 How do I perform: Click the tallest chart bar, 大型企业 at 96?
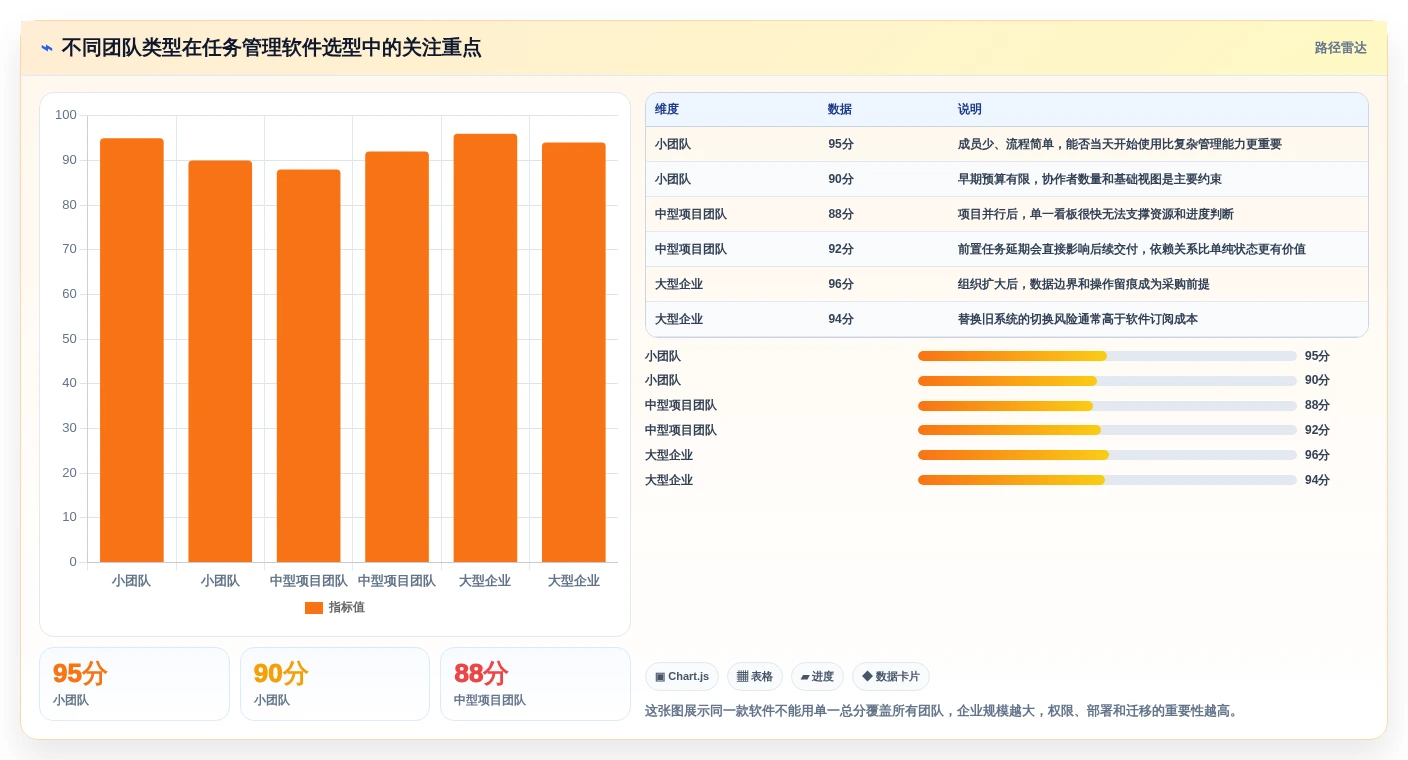coord(485,348)
